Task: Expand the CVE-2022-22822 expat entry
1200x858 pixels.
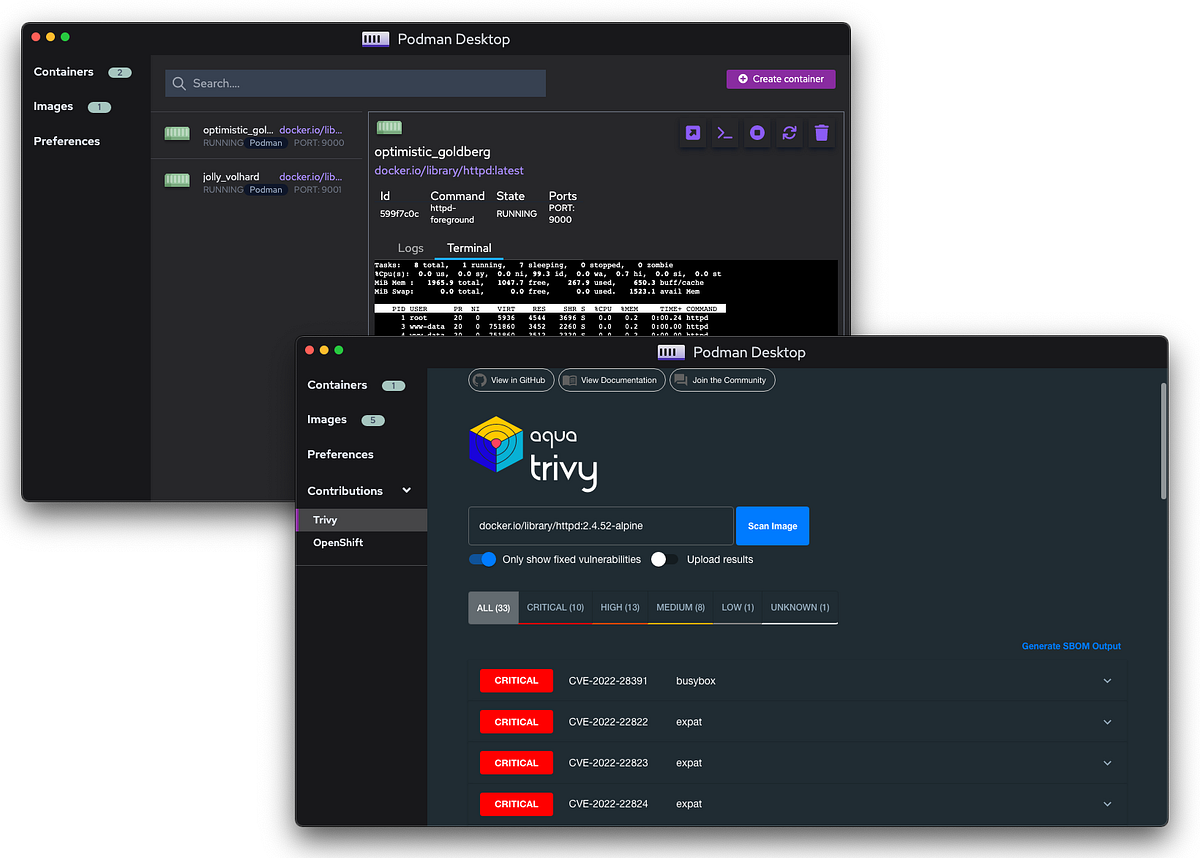Action: 1107,721
